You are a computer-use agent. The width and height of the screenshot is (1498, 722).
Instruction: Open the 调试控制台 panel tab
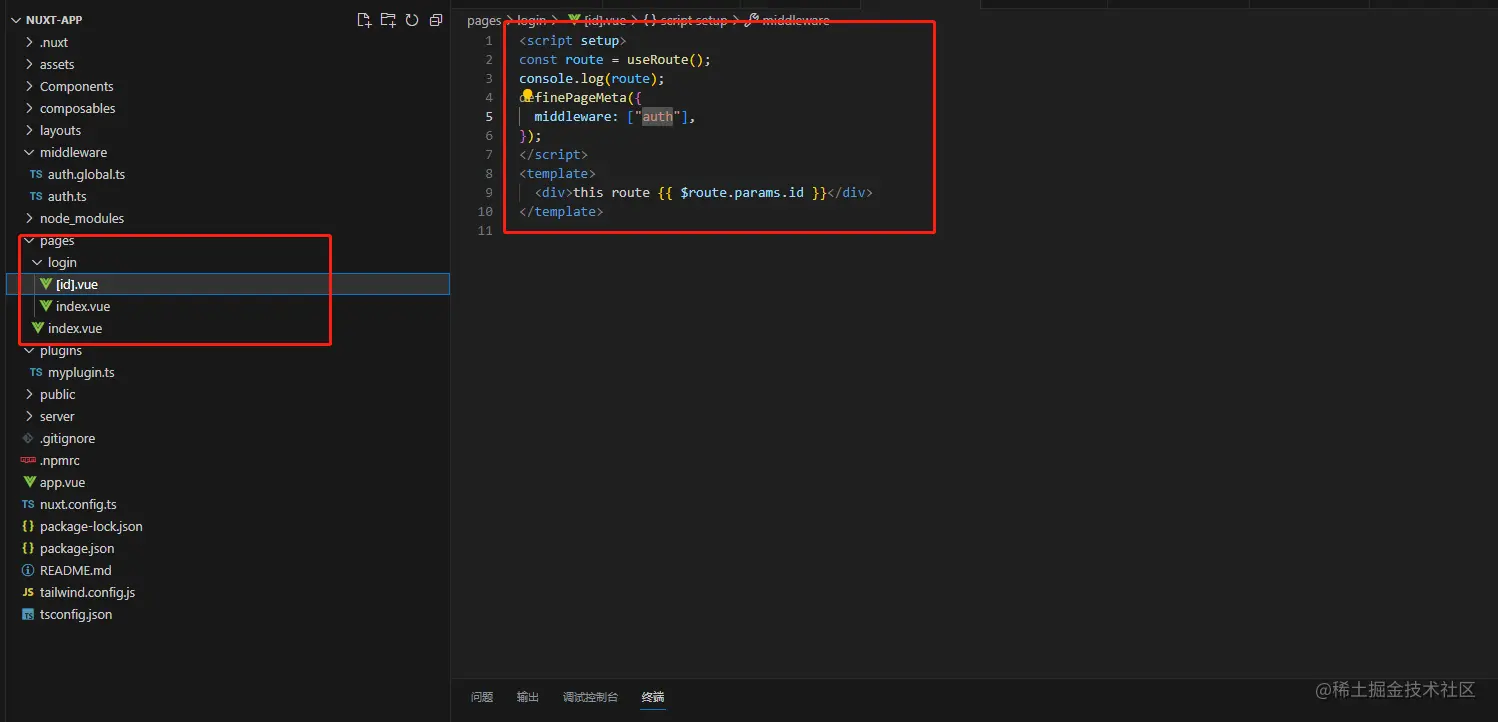[x=590, y=697]
